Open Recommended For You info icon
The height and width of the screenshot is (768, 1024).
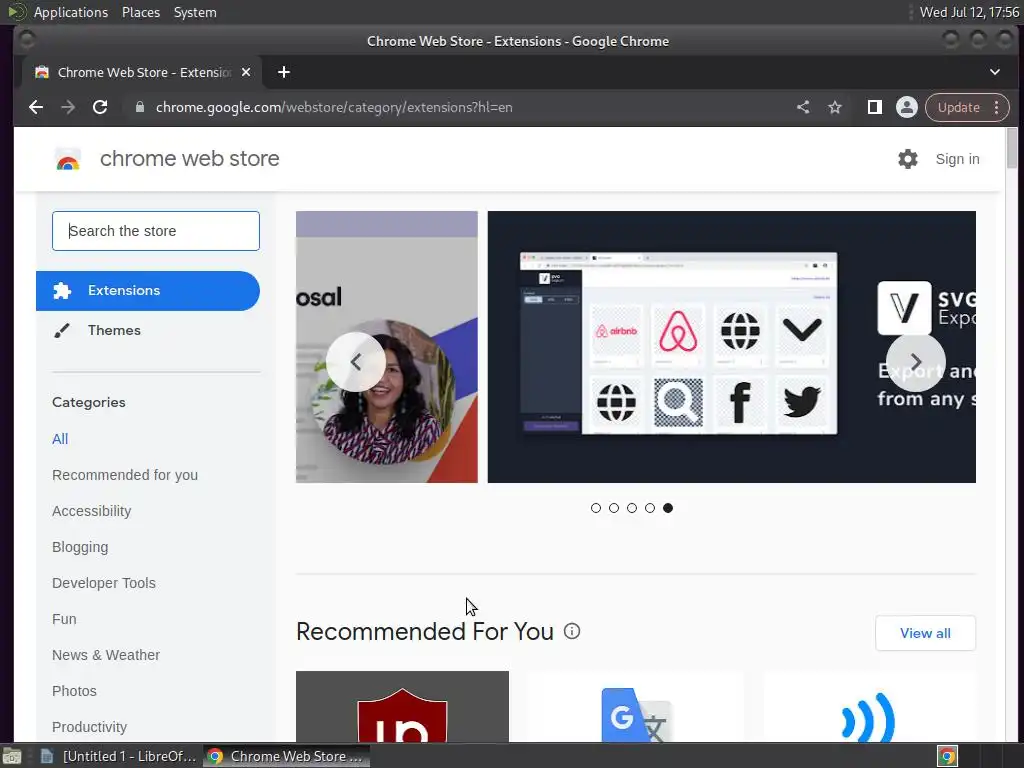(571, 631)
